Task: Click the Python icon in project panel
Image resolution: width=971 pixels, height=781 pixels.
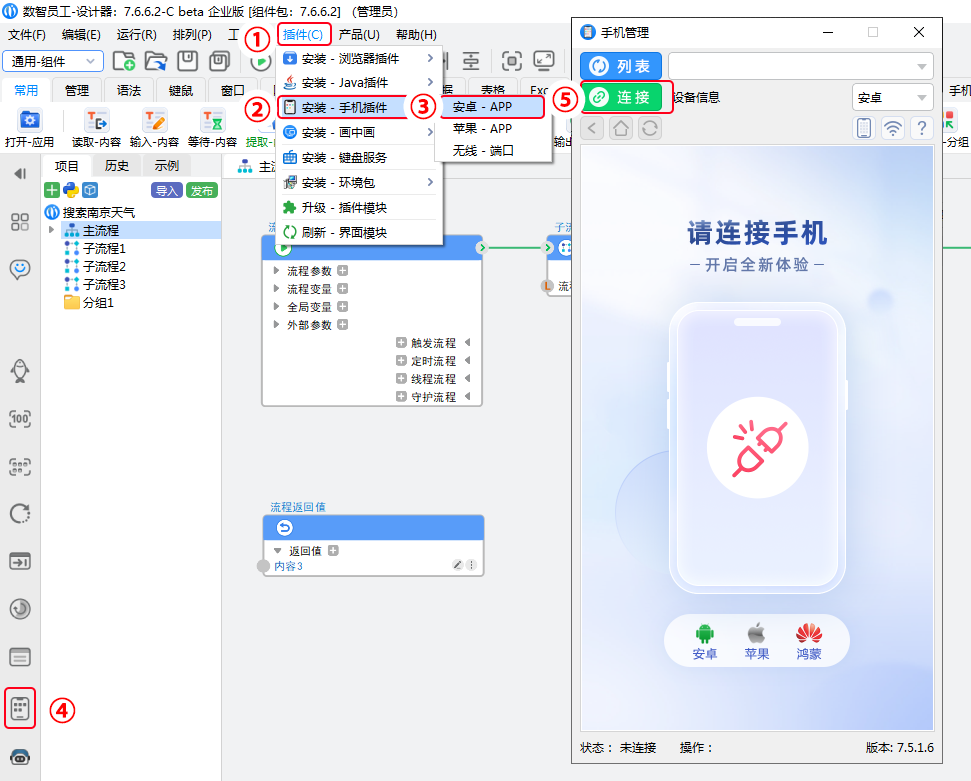Action: pyautogui.click(x=71, y=190)
